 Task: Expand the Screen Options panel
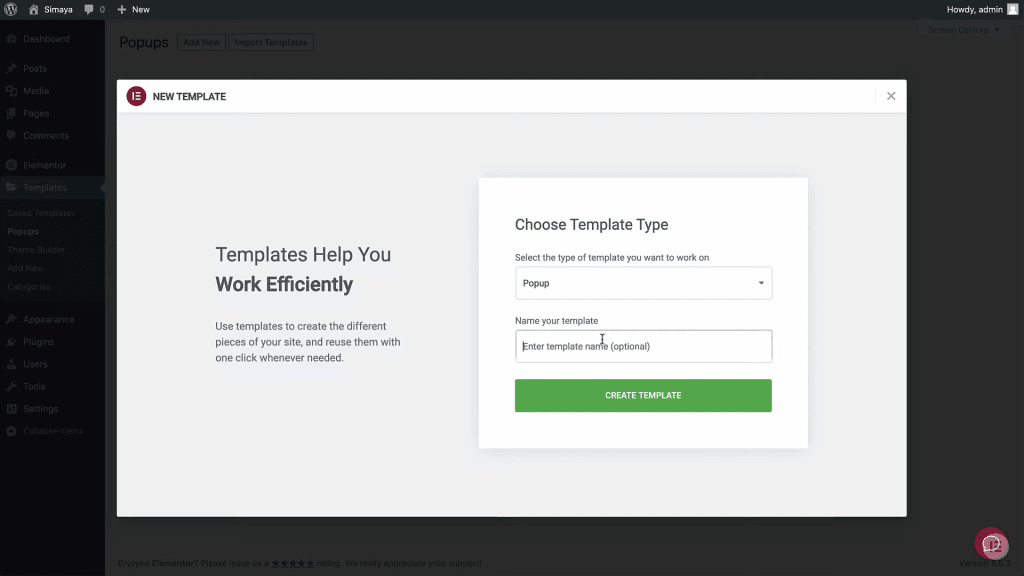[x=963, y=30]
